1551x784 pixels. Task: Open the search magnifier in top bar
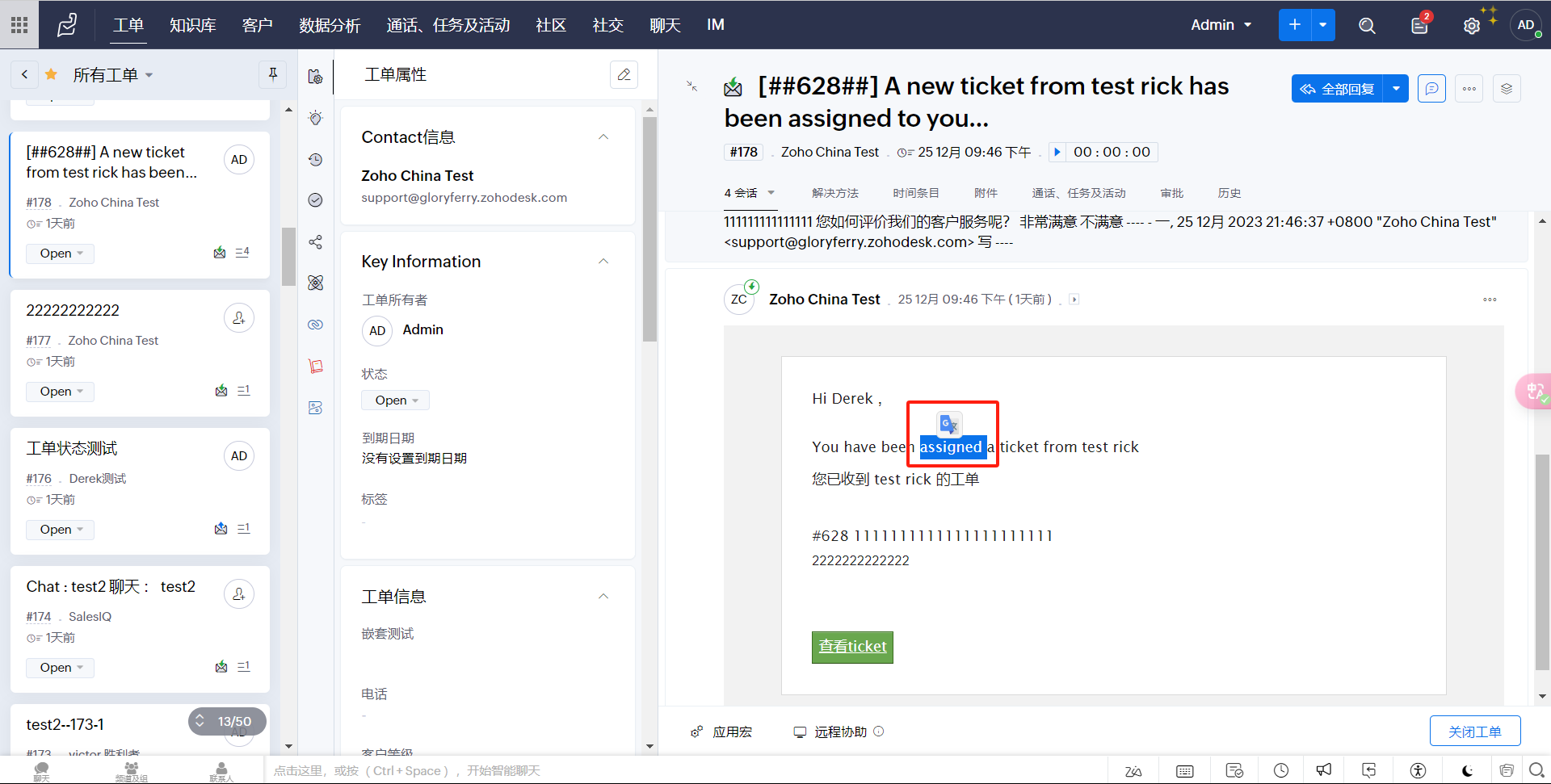pos(1366,26)
